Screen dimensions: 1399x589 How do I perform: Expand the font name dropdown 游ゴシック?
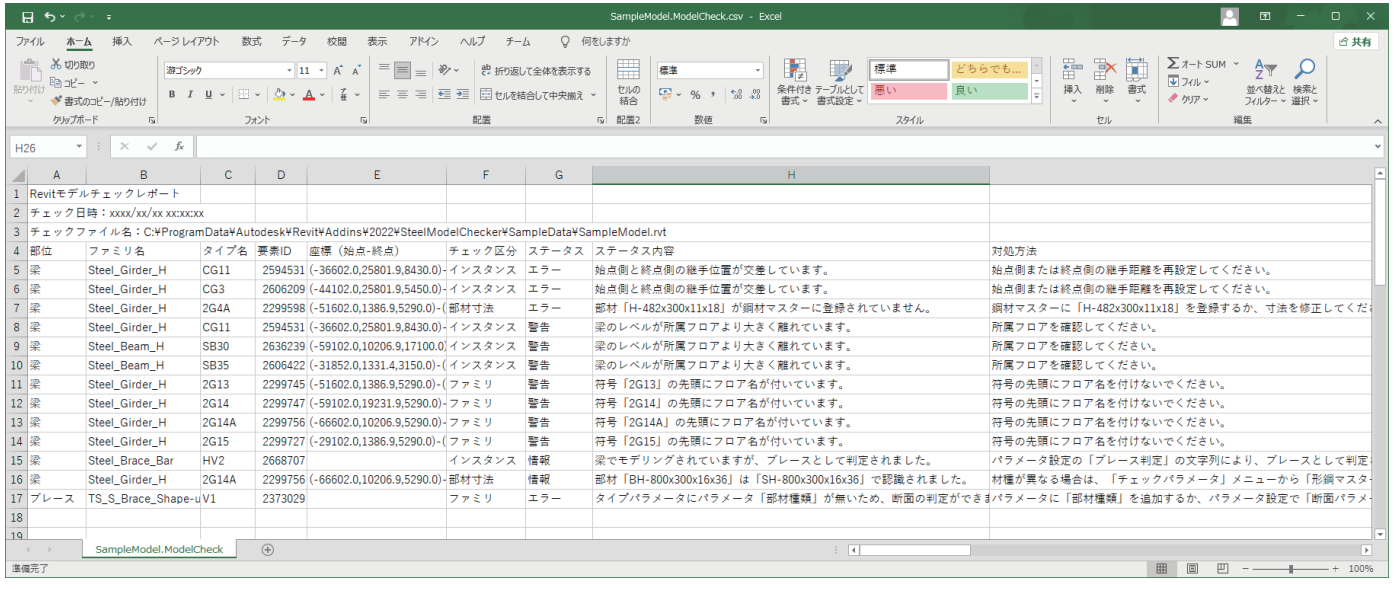[290, 71]
